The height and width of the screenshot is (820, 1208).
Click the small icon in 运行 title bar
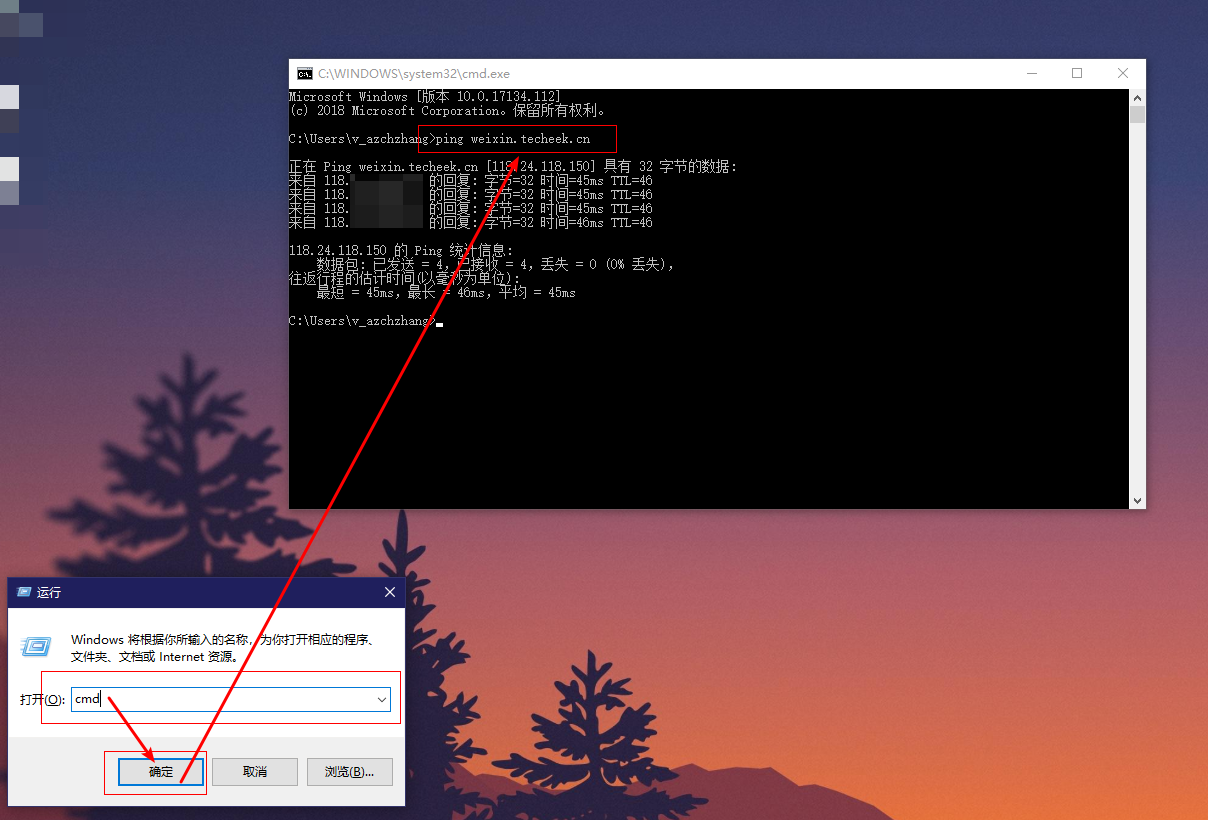click(24, 593)
